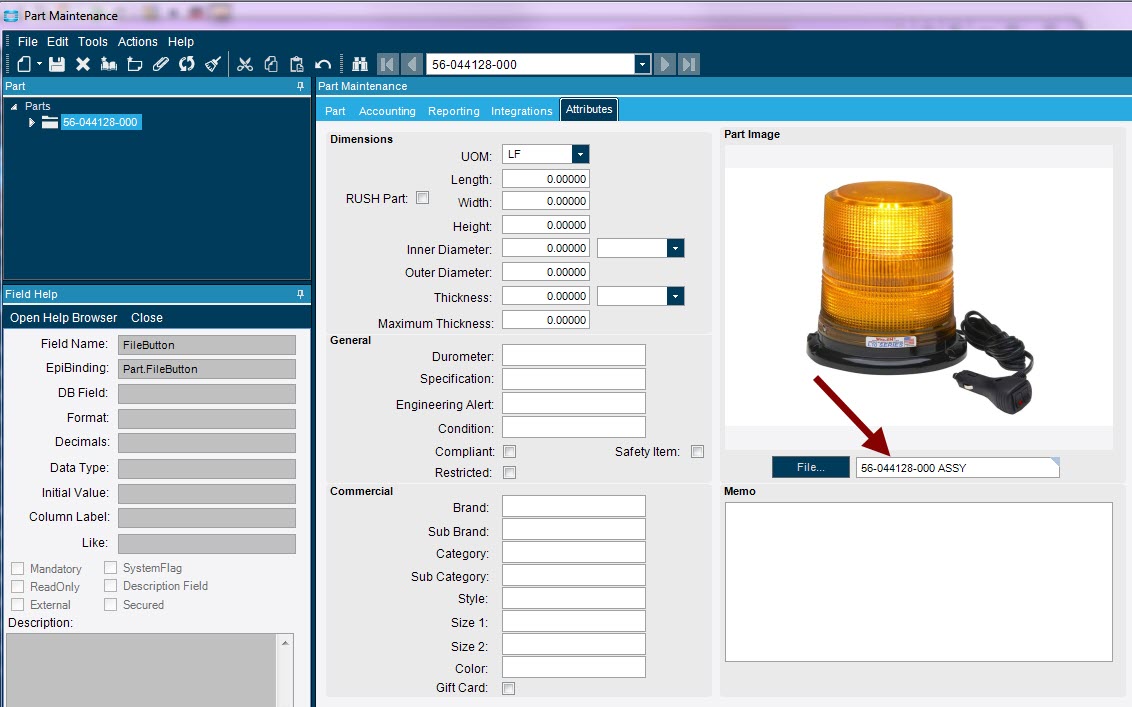Click the paperclip Attachments icon
Viewport: 1132px width, 707px height.
160,64
